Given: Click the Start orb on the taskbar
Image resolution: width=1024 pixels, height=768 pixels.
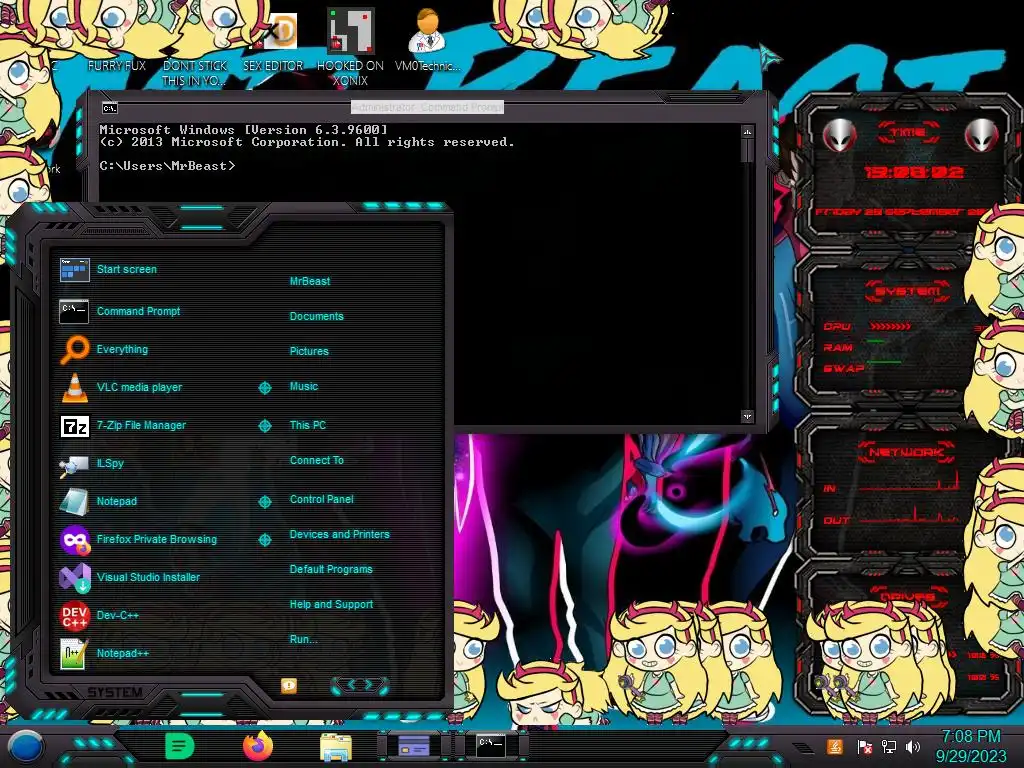Looking at the screenshot, I should [26, 747].
